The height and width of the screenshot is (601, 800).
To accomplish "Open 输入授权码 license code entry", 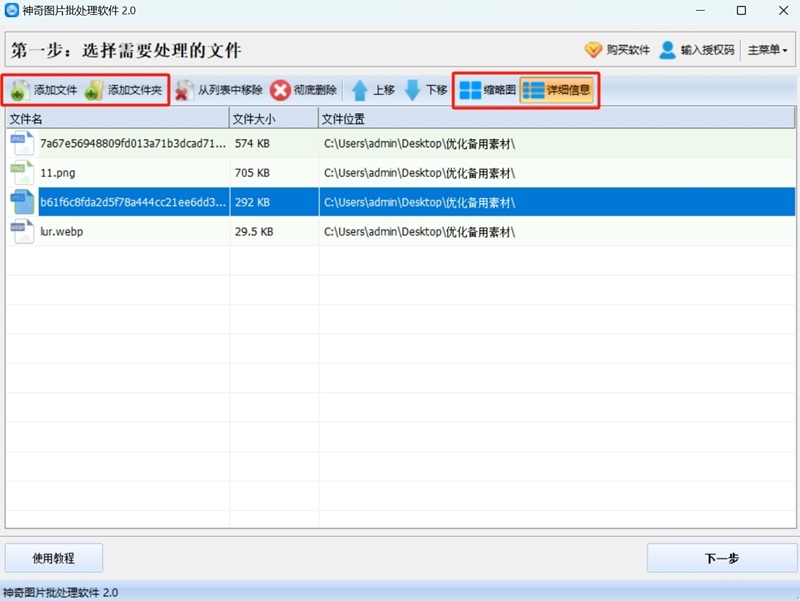I will [697, 49].
